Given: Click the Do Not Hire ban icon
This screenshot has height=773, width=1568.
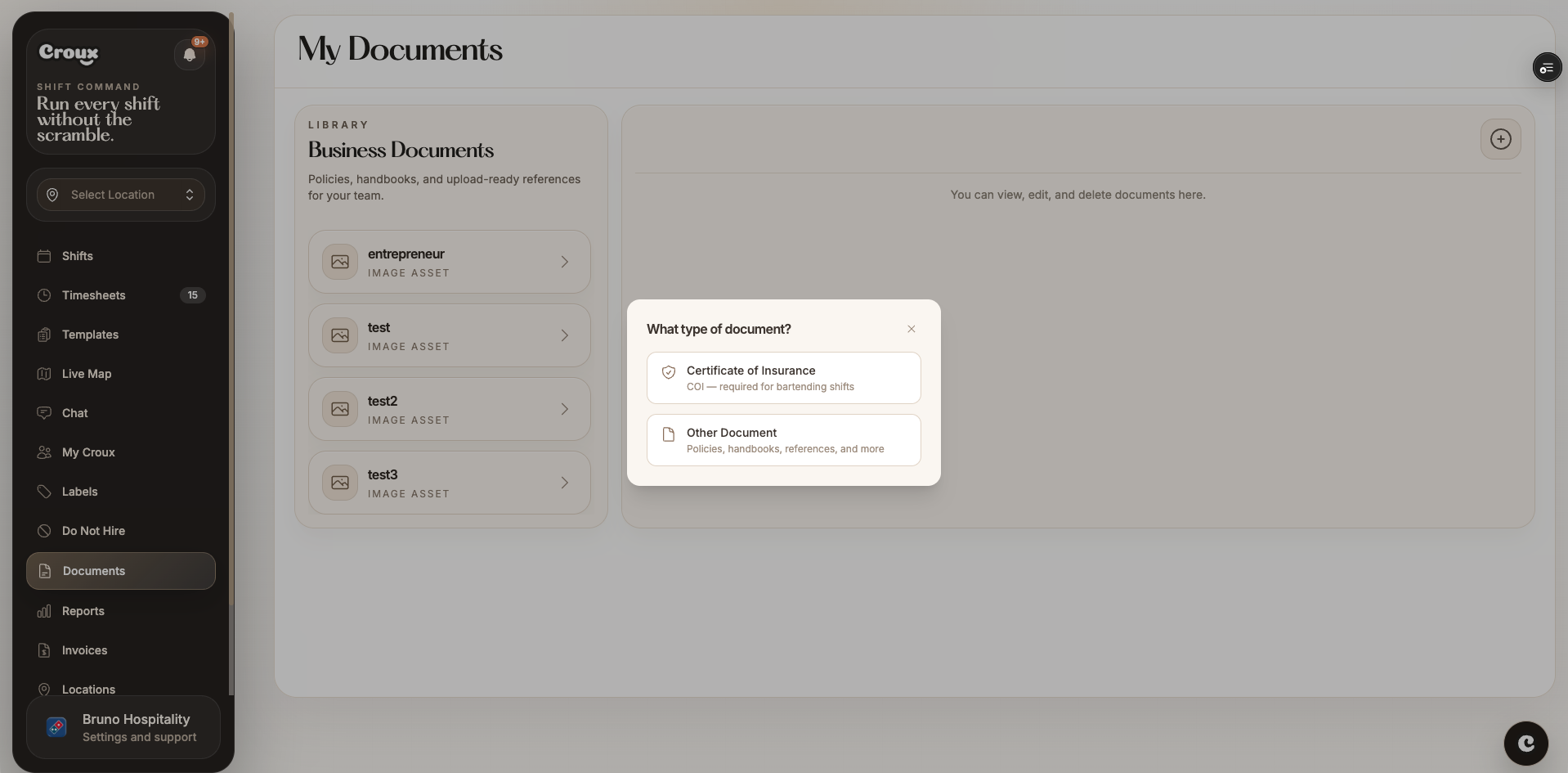Looking at the screenshot, I should (44, 531).
